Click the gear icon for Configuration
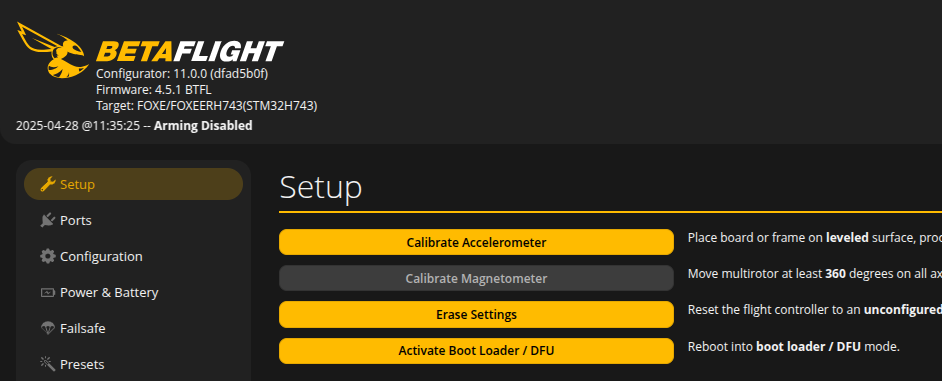 (47, 256)
